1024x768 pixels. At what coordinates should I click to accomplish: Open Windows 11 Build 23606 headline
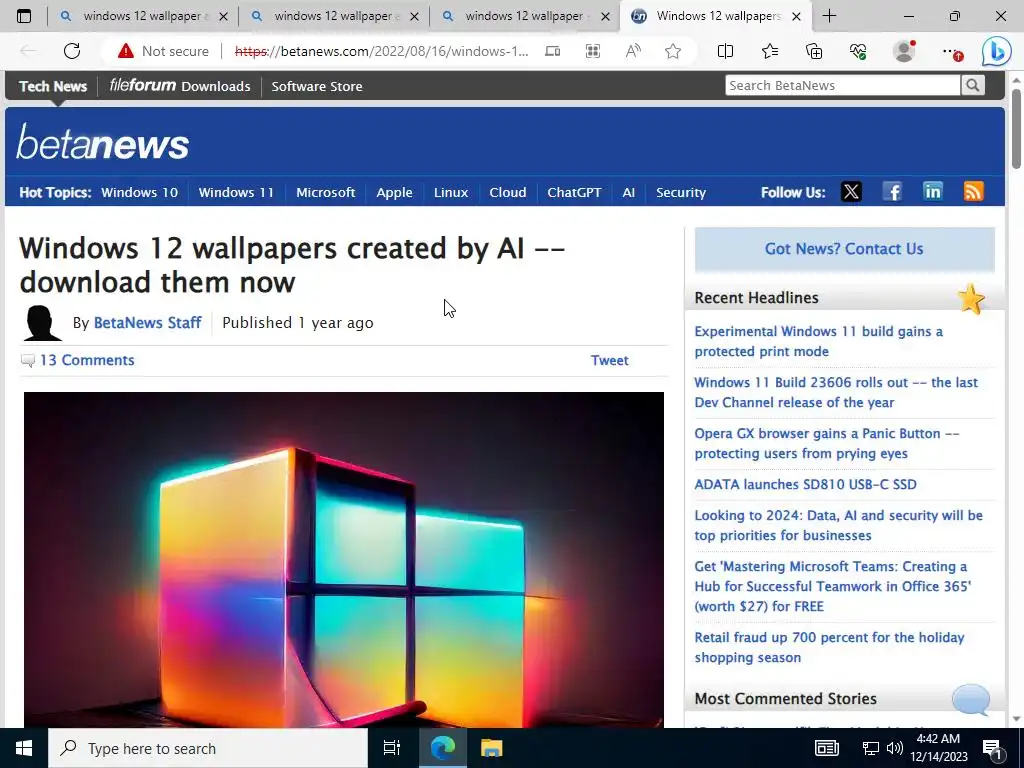(x=836, y=392)
